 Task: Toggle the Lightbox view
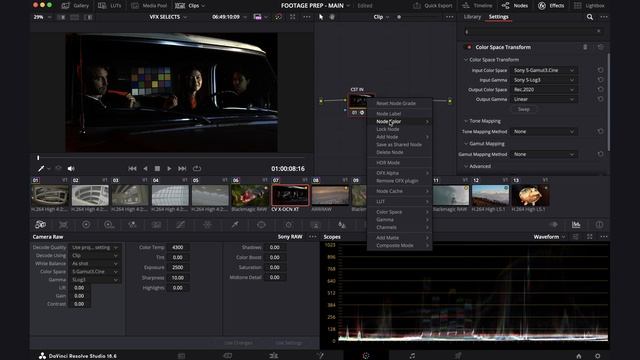[x=589, y=6]
